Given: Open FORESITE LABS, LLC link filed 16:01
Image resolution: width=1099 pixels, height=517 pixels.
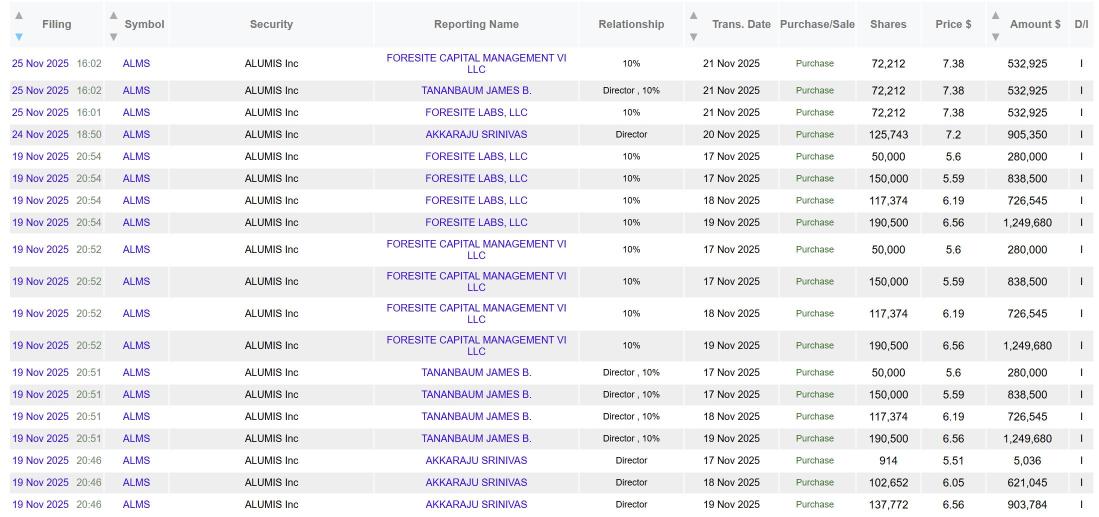Looking at the screenshot, I should 477,112.
